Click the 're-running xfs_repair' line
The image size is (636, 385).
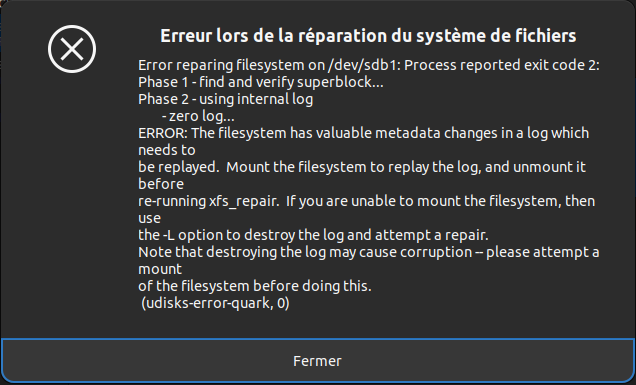(x=366, y=201)
